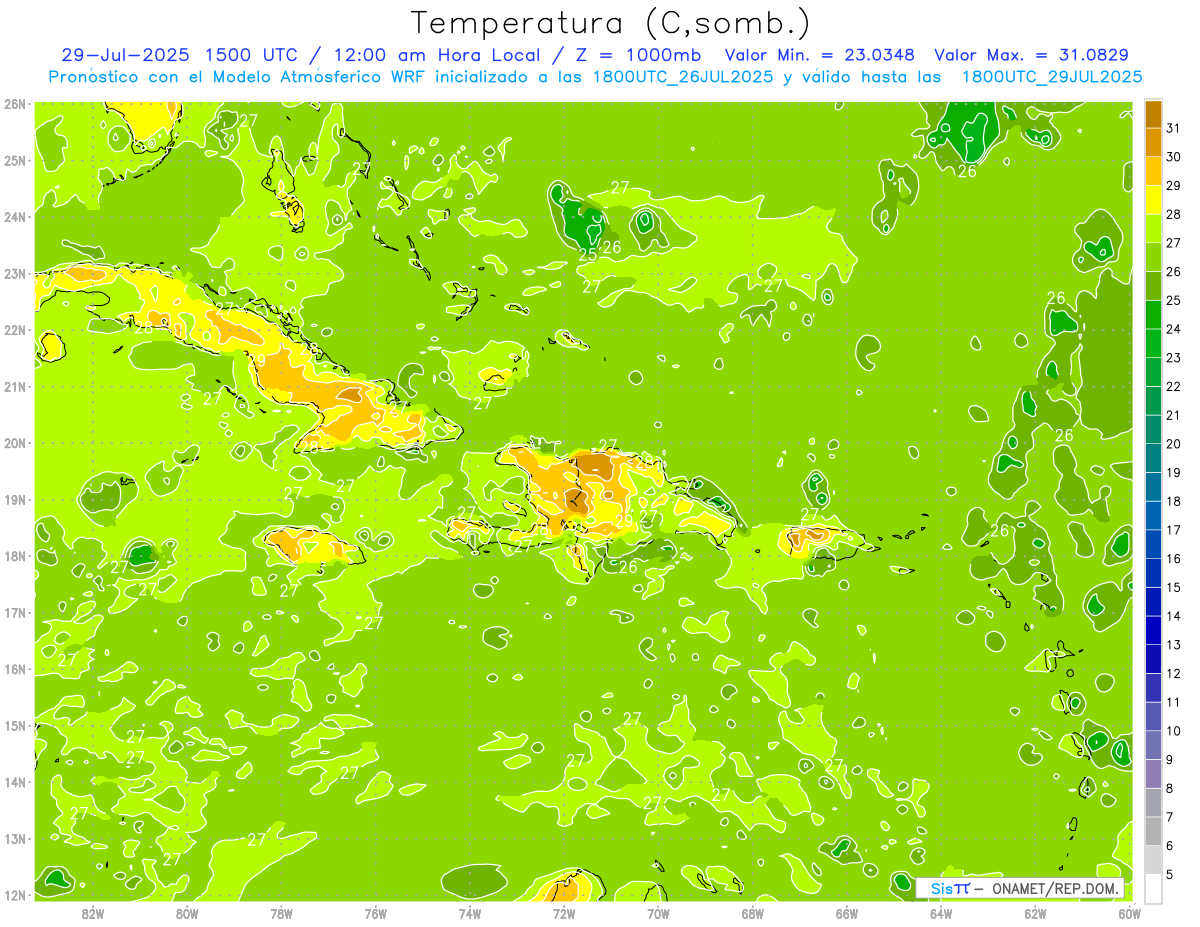Click the '14' value on the color legend
Viewport: 1200px width, 927px height.
pyautogui.click(x=1173, y=616)
